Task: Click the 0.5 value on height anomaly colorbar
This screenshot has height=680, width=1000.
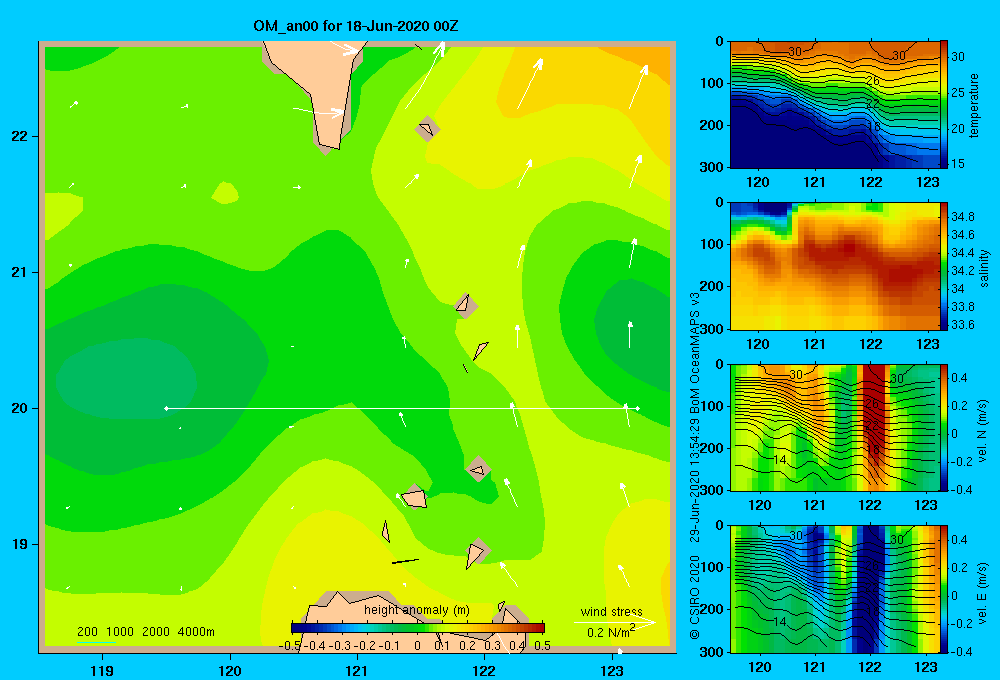Action: pyautogui.click(x=543, y=646)
